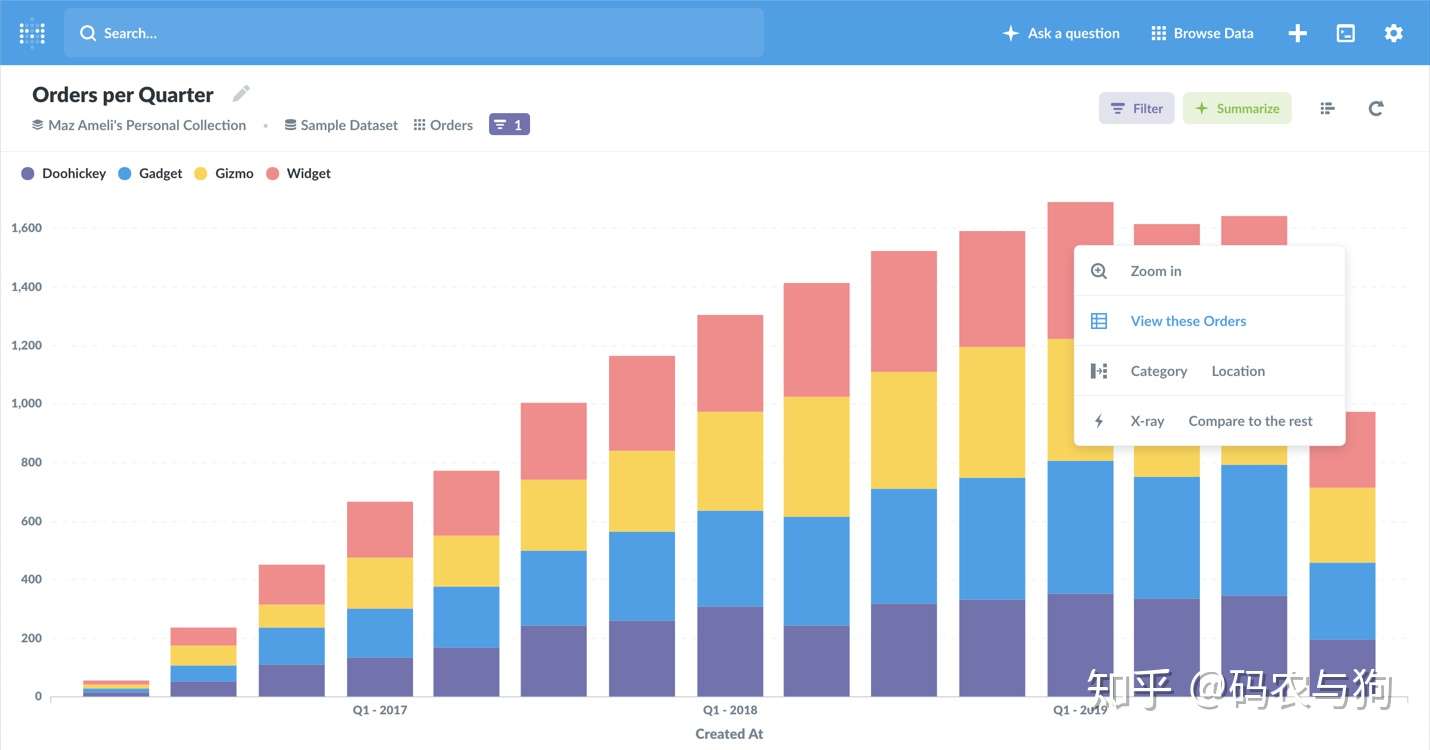Screen dimensions: 1430x750
Task: Open the SQL console icon in header
Action: (1346, 33)
